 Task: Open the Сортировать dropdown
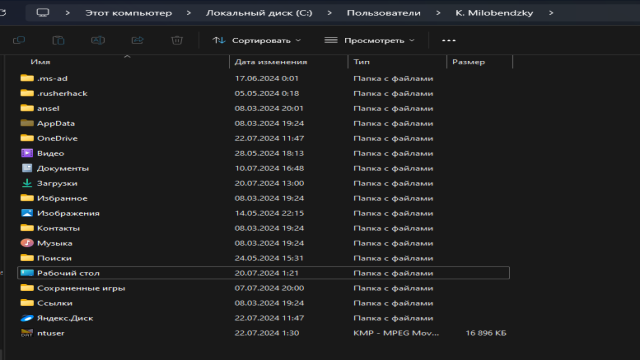256,40
